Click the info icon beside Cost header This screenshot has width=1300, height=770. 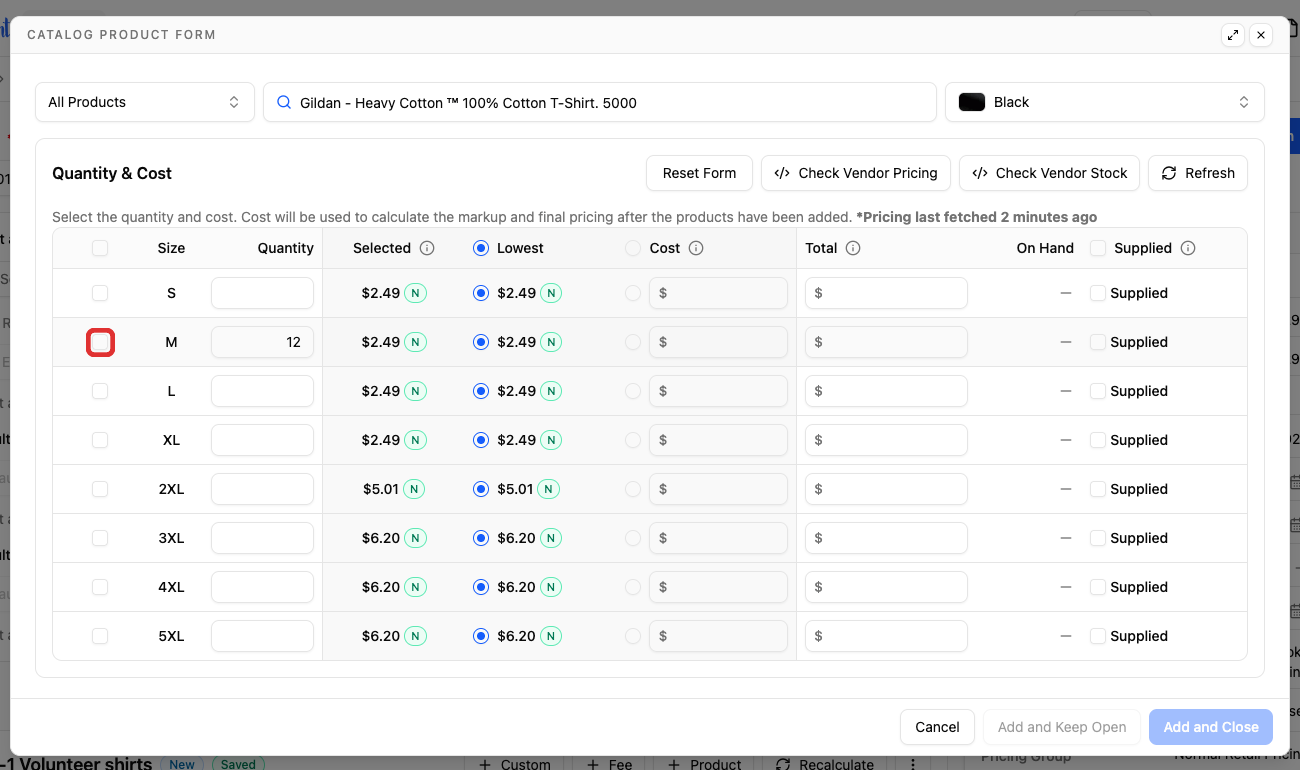pos(696,248)
